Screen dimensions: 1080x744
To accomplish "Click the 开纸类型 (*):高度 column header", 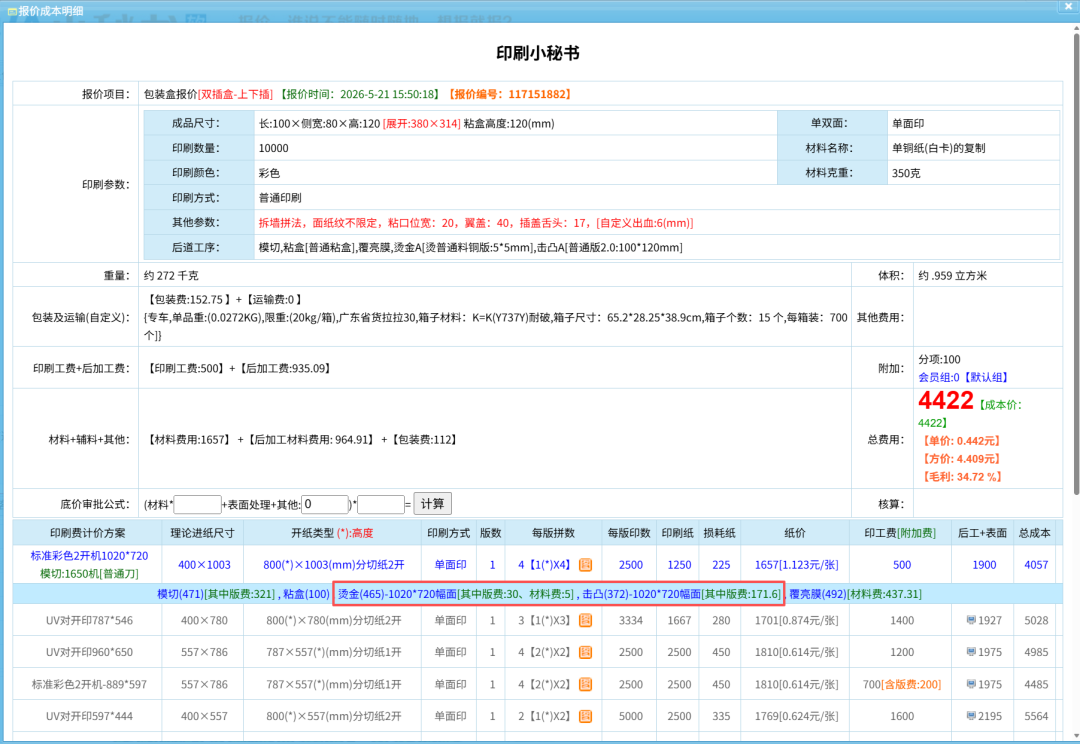I will 332,533.
